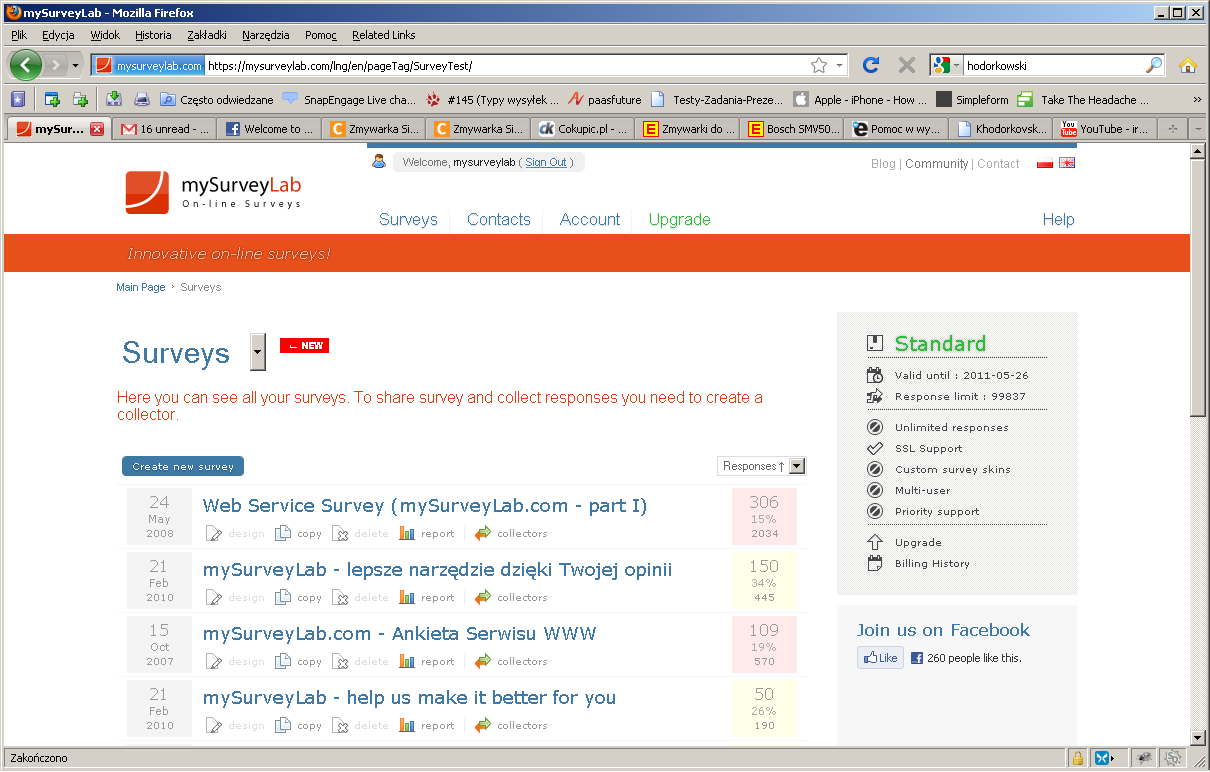Click the search magnifier icon
This screenshot has width=1210, height=772.
(1154, 65)
